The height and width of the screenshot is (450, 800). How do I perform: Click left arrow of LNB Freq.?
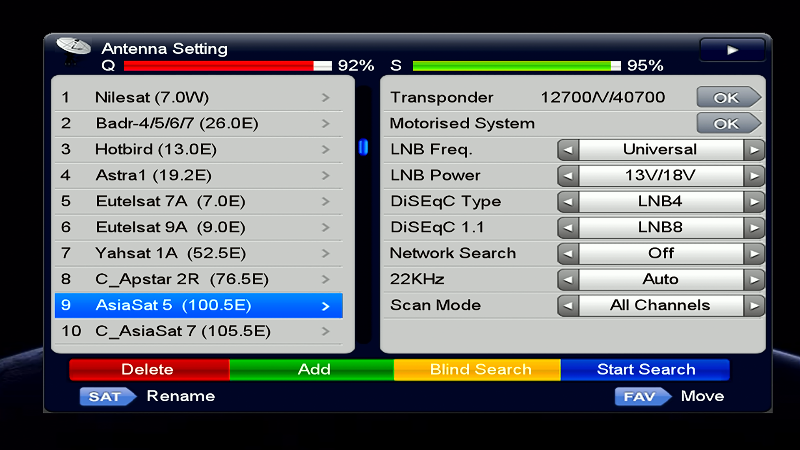568,150
